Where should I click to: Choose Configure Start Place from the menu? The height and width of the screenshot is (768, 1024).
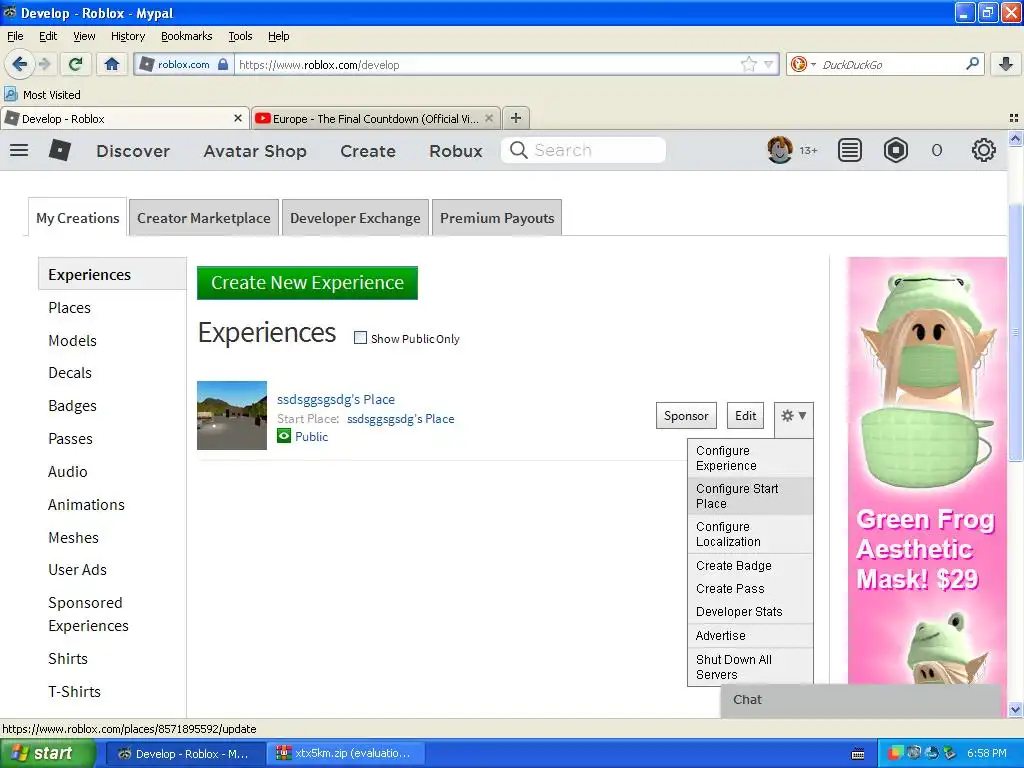click(x=750, y=496)
